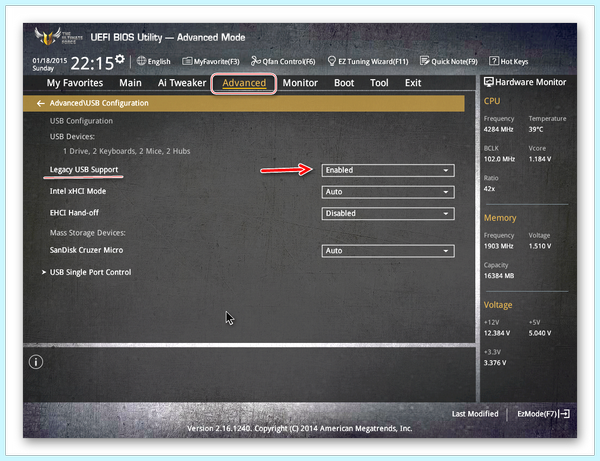Click the +12V voltage value 12.384 V
600x461 pixels.
(497, 333)
